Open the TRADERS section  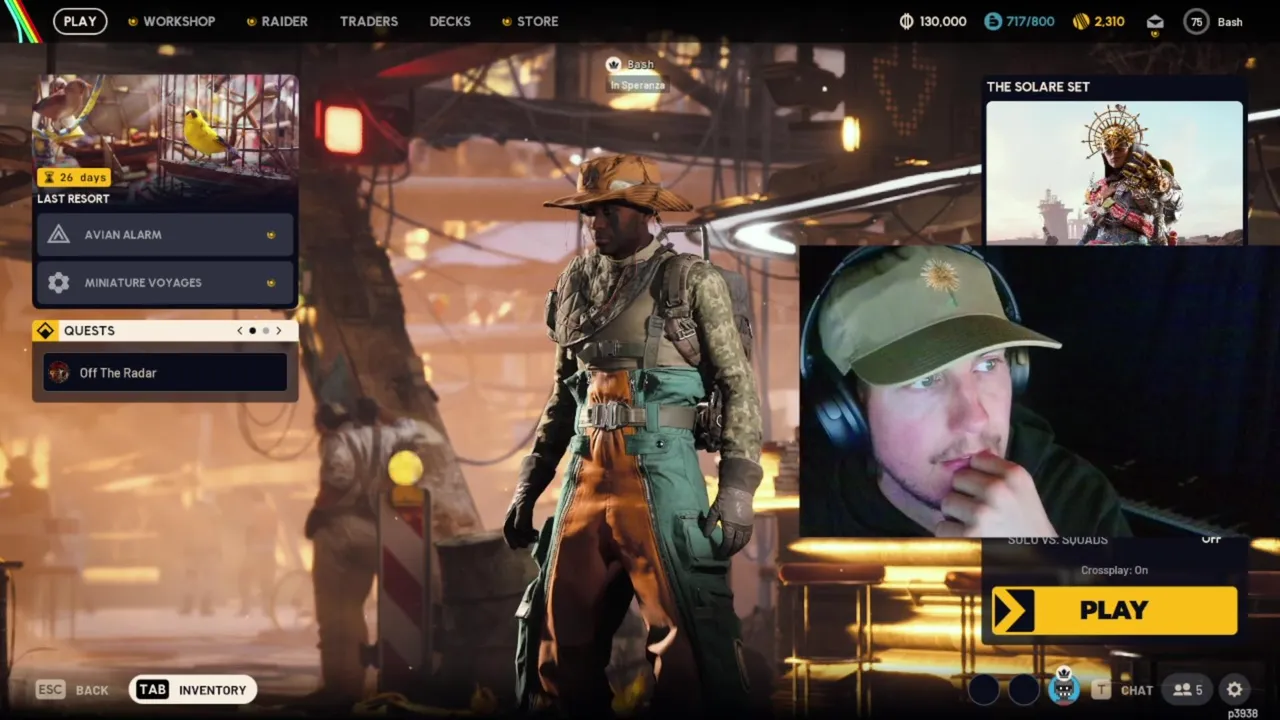click(x=369, y=21)
